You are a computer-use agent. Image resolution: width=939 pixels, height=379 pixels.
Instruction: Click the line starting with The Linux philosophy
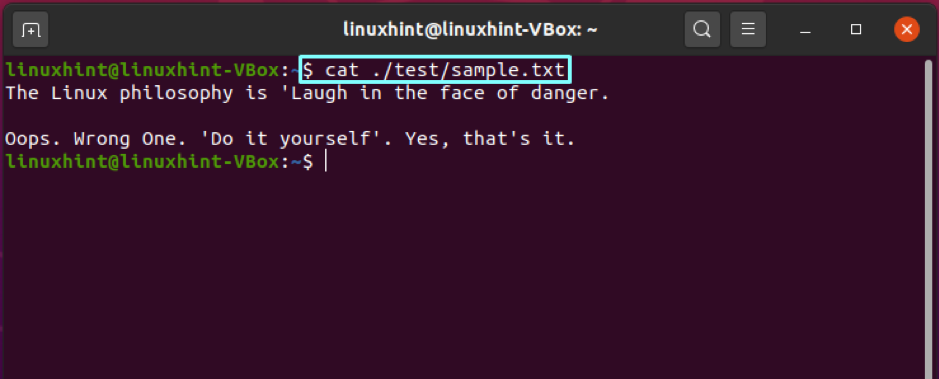coord(307,93)
